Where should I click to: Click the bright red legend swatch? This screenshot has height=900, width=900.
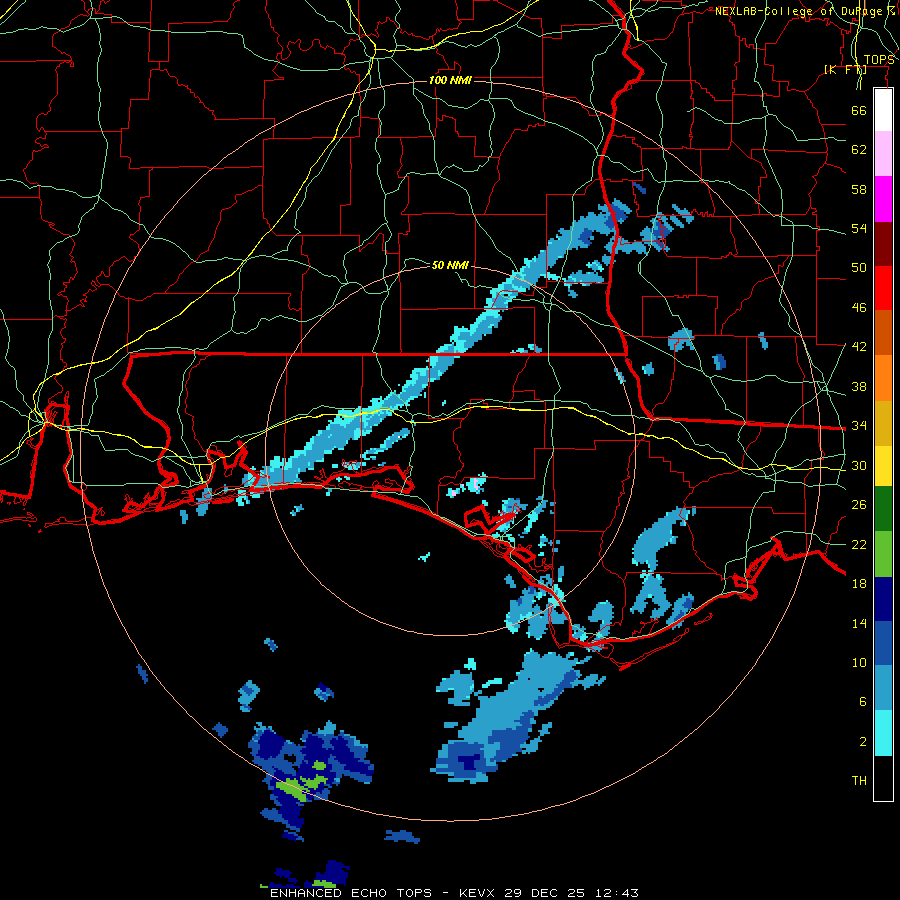(x=883, y=288)
